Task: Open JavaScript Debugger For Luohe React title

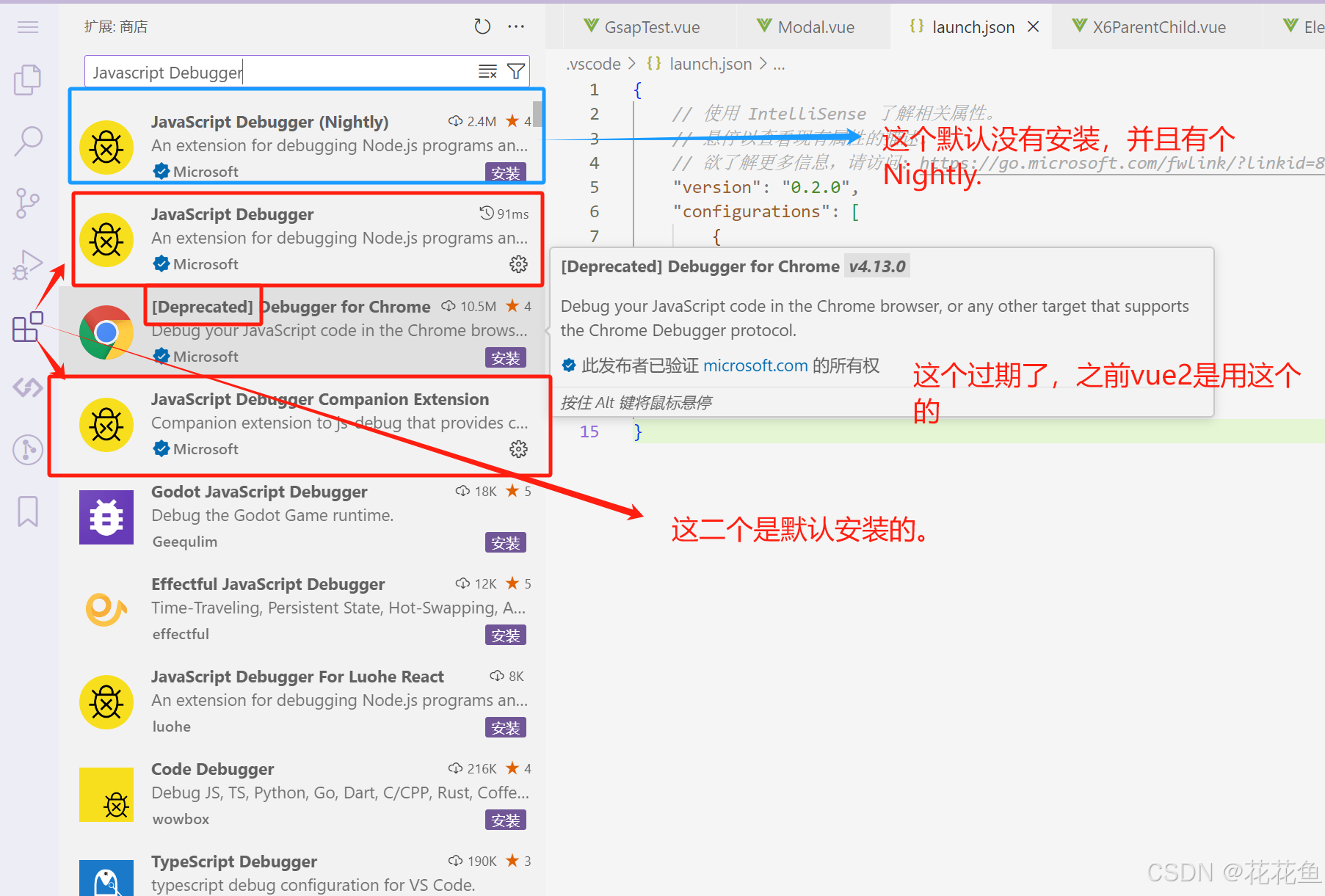Action: point(297,677)
